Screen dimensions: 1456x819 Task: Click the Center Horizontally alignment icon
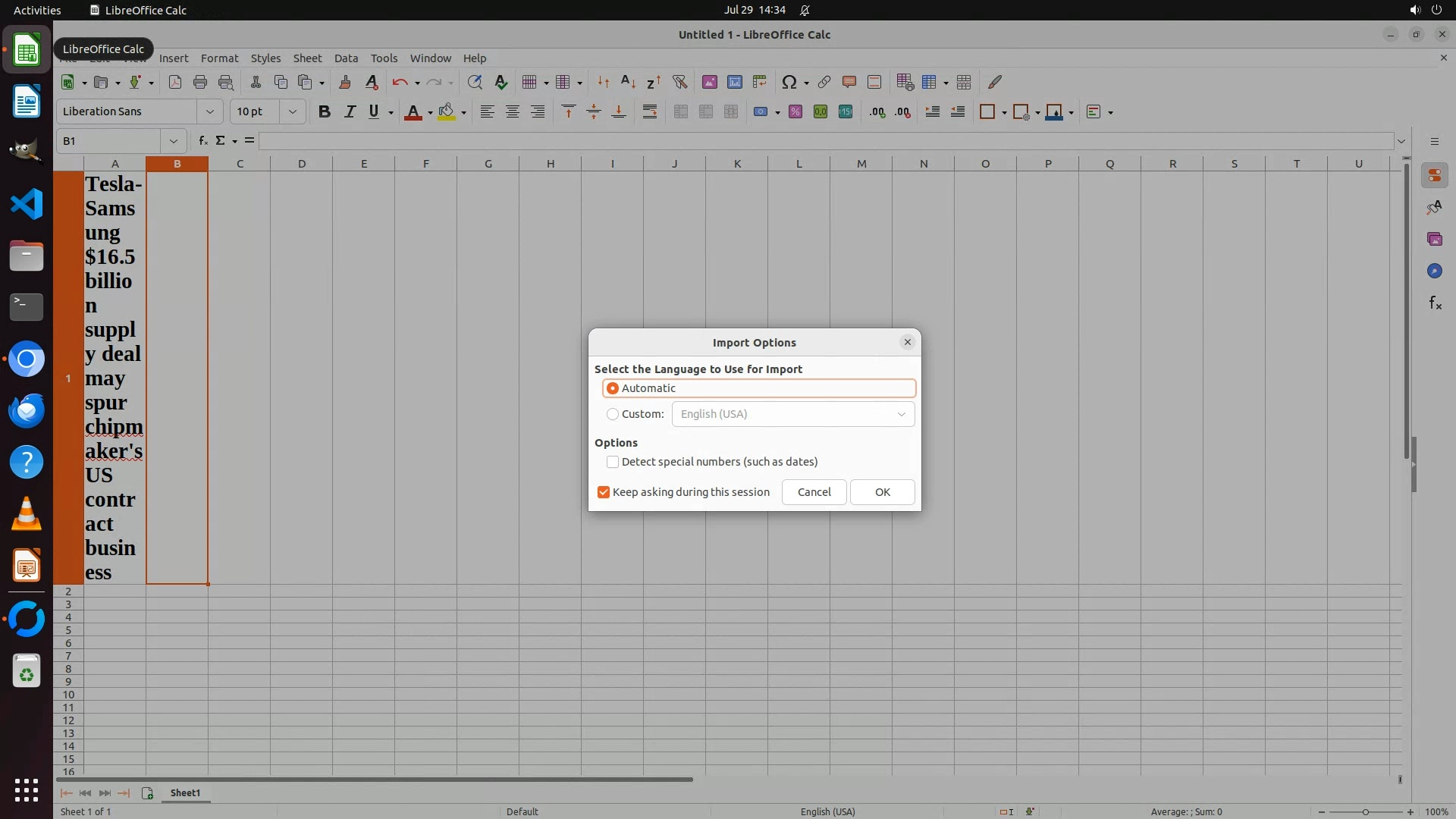[x=513, y=111]
